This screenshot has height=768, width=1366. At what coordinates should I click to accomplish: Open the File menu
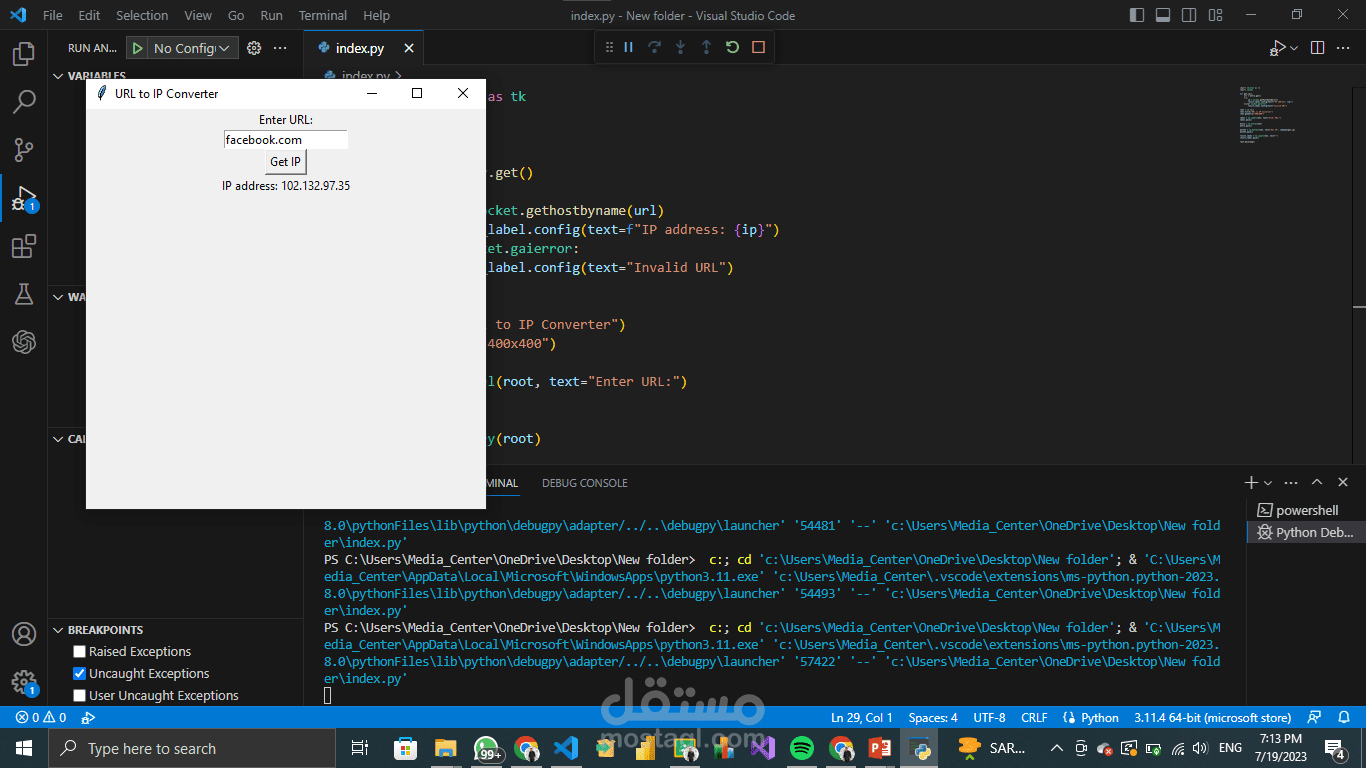pos(53,15)
